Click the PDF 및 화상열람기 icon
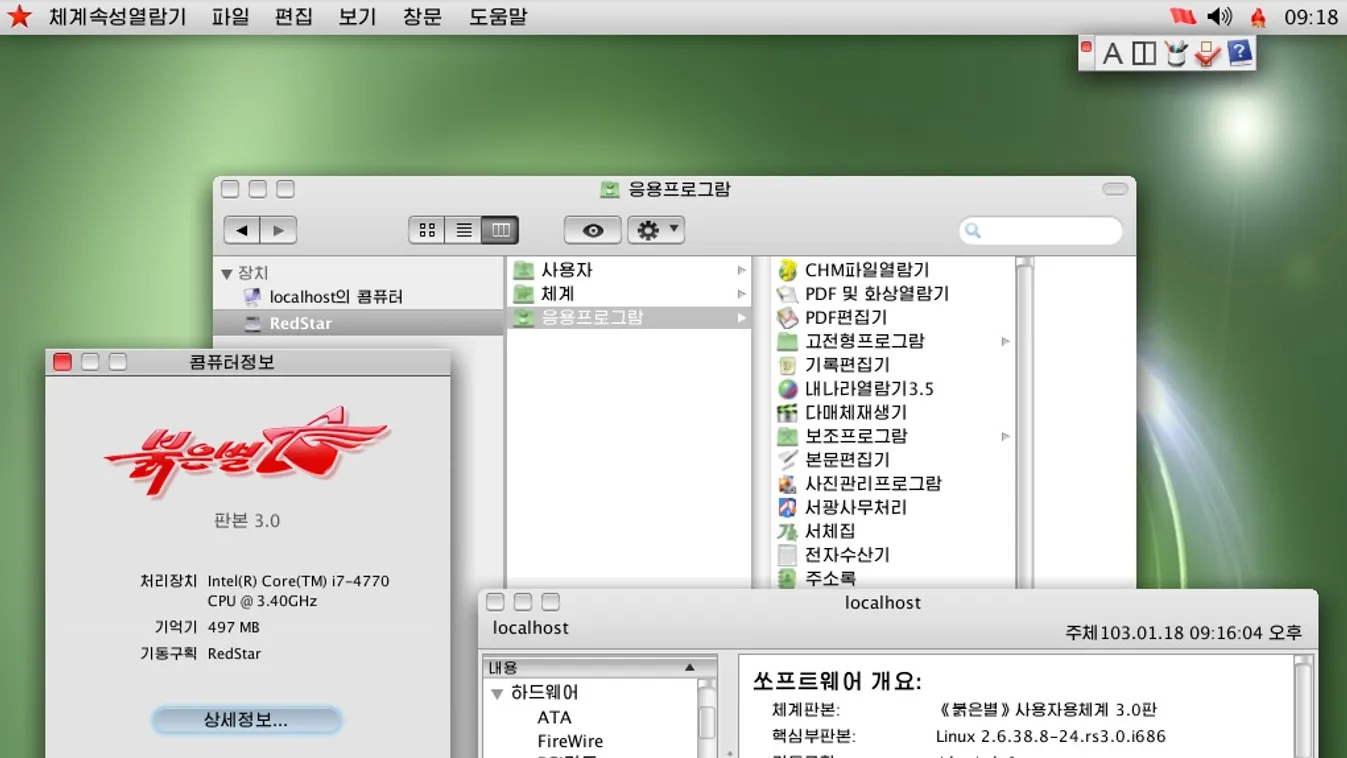 pyautogui.click(x=788, y=294)
